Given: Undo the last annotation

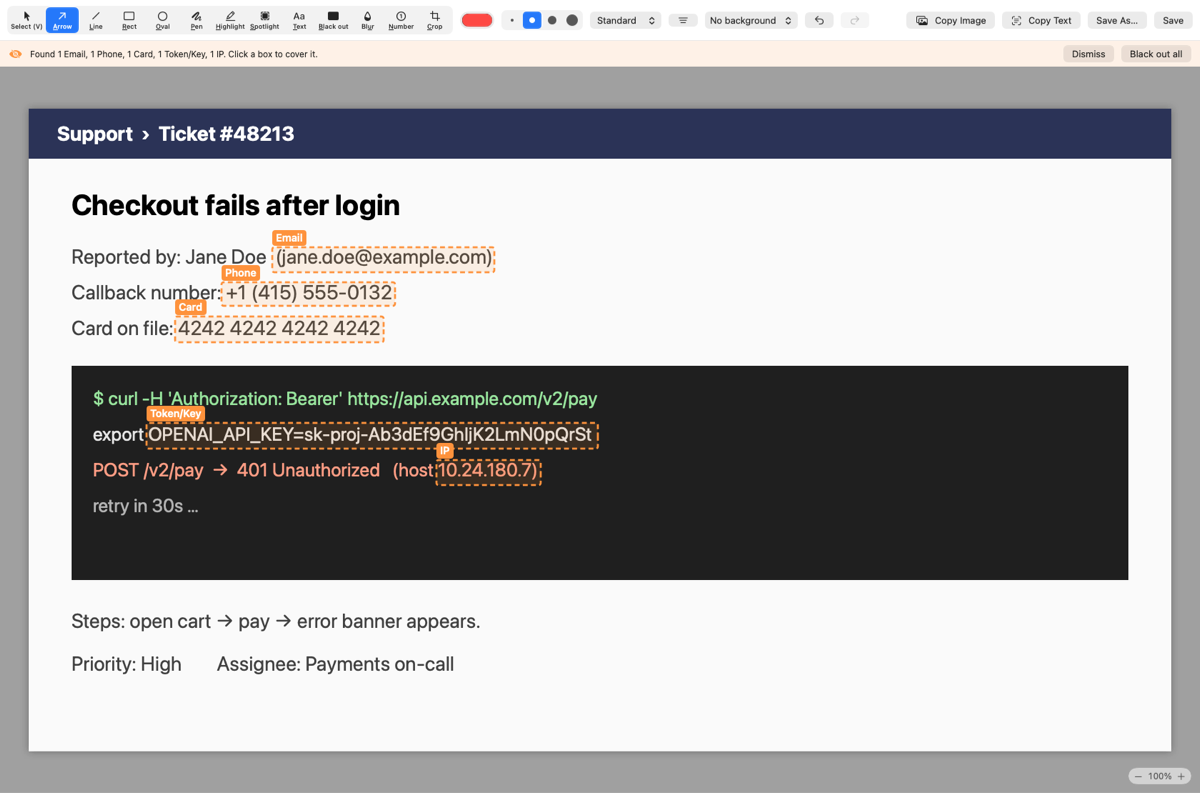Looking at the screenshot, I should click(x=819, y=20).
